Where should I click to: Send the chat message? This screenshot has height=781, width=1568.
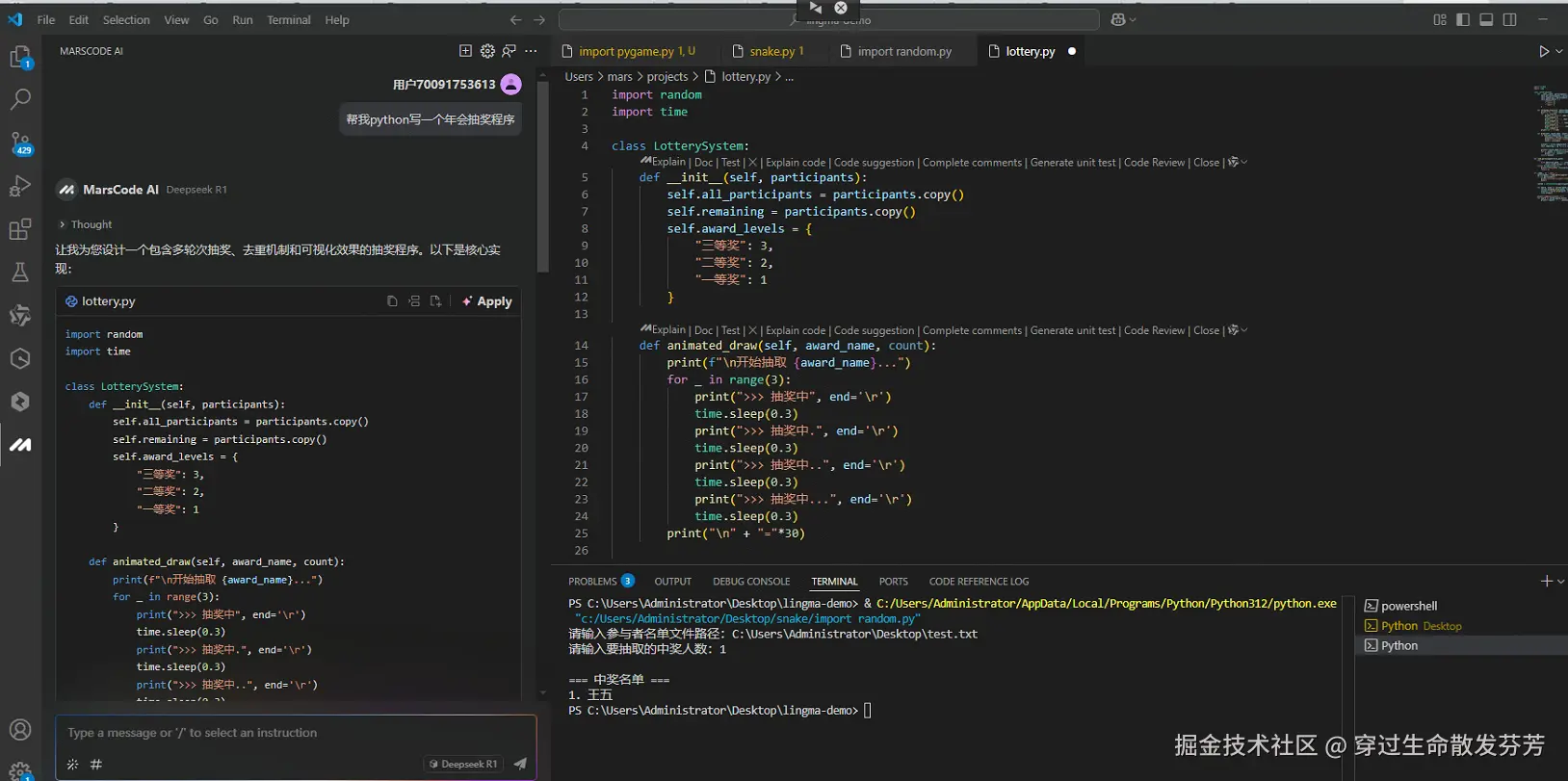(x=520, y=764)
